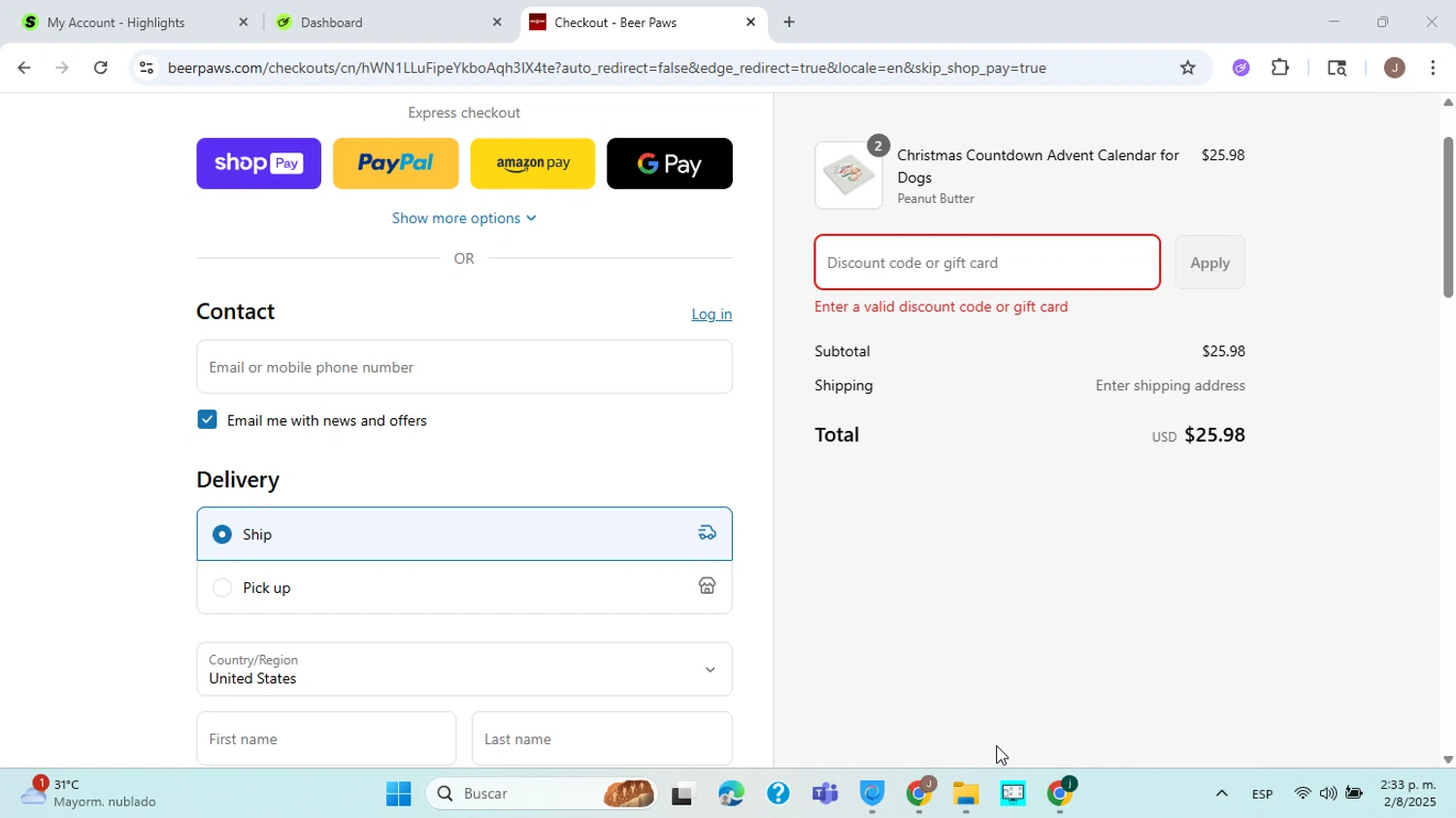1456x818 pixels.
Task: Open the purple extension icon
Action: pos(1241,68)
